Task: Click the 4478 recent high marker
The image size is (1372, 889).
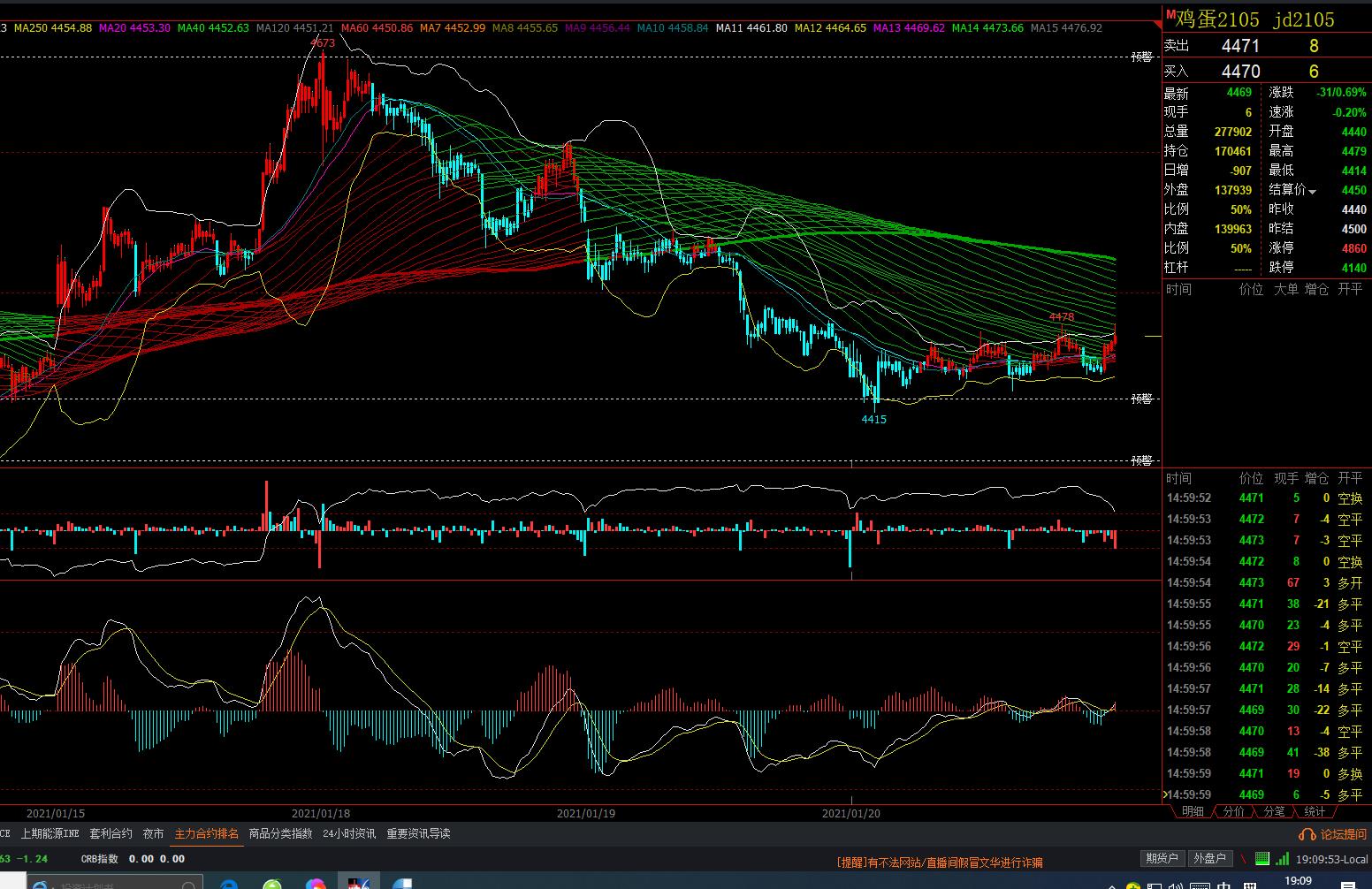Action: click(1062, 316)
